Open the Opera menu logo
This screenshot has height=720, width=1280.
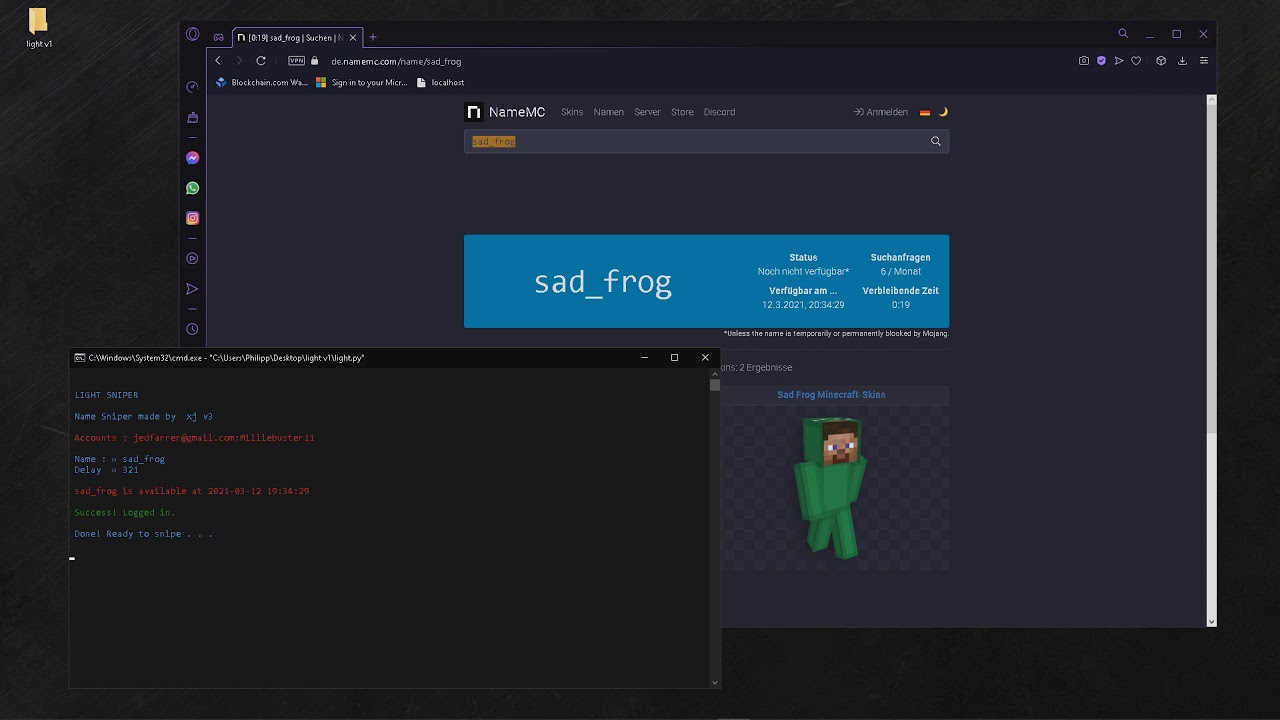point(192,34)
